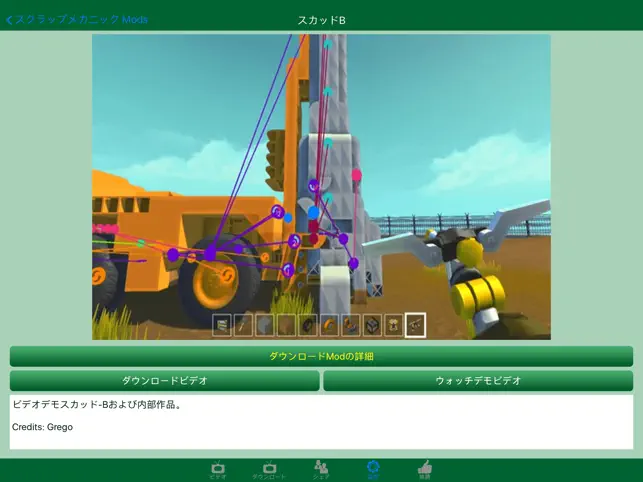Click the Credits: Grego text
The image size is (643, 482).
[42, 427]
